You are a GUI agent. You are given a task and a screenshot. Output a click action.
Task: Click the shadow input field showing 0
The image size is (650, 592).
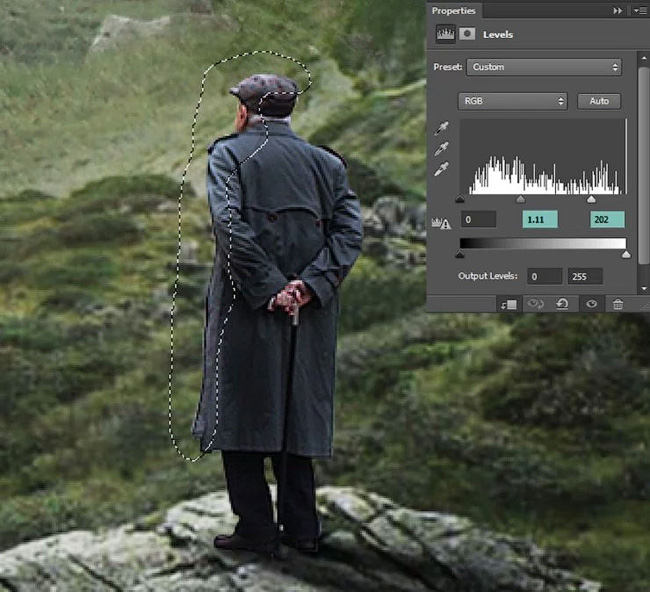pos(479,219)
